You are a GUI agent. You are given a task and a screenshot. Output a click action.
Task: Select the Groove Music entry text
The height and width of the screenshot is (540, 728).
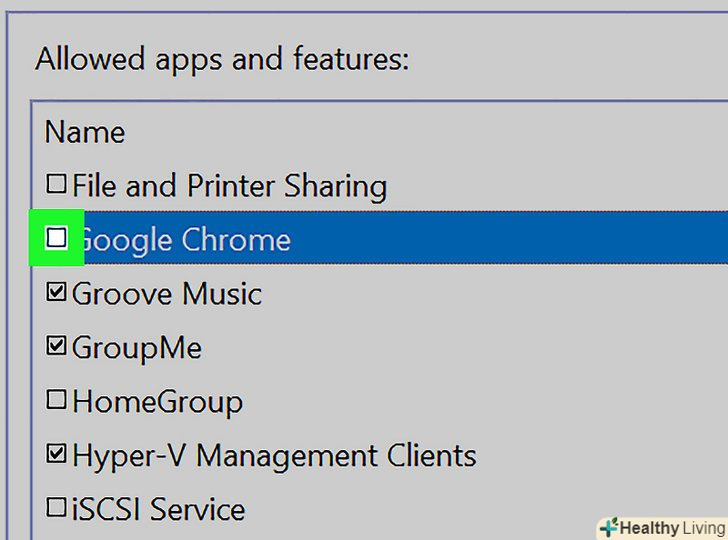pyautogui.click(x=167, y=293)
